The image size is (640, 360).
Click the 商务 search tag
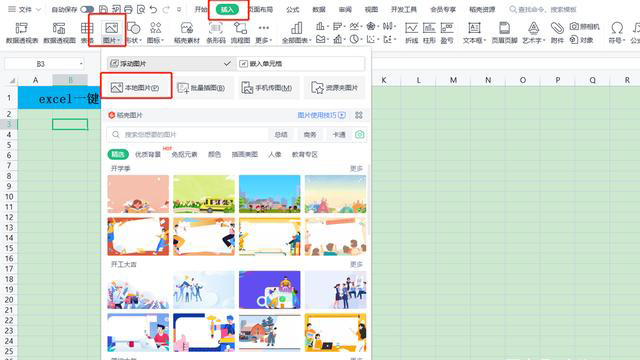point(310,134)
